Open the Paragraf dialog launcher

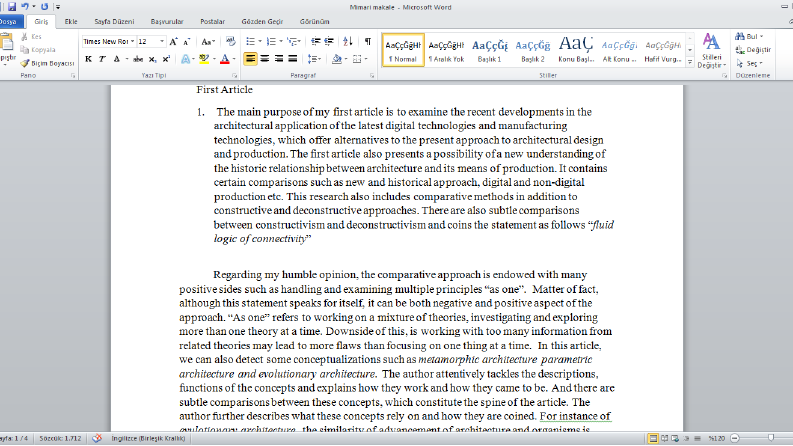coord(372,75)
